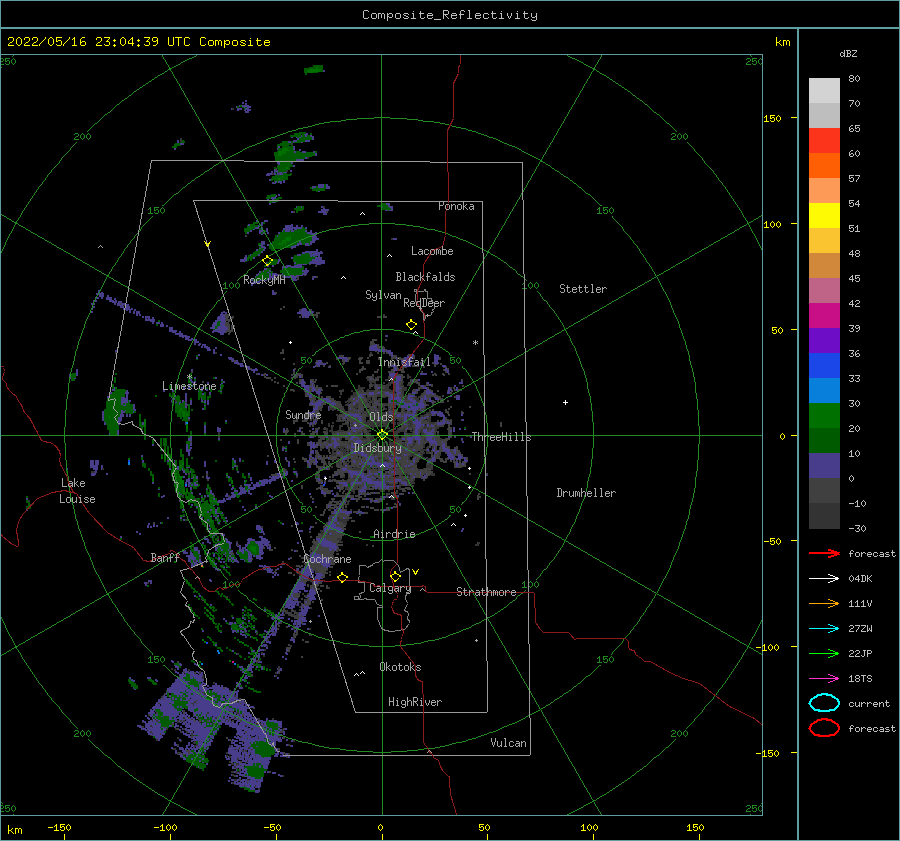The width and height of the screenshot is (900, 841).
Task: Click the 18TS legend label
Action: [860, 679]
